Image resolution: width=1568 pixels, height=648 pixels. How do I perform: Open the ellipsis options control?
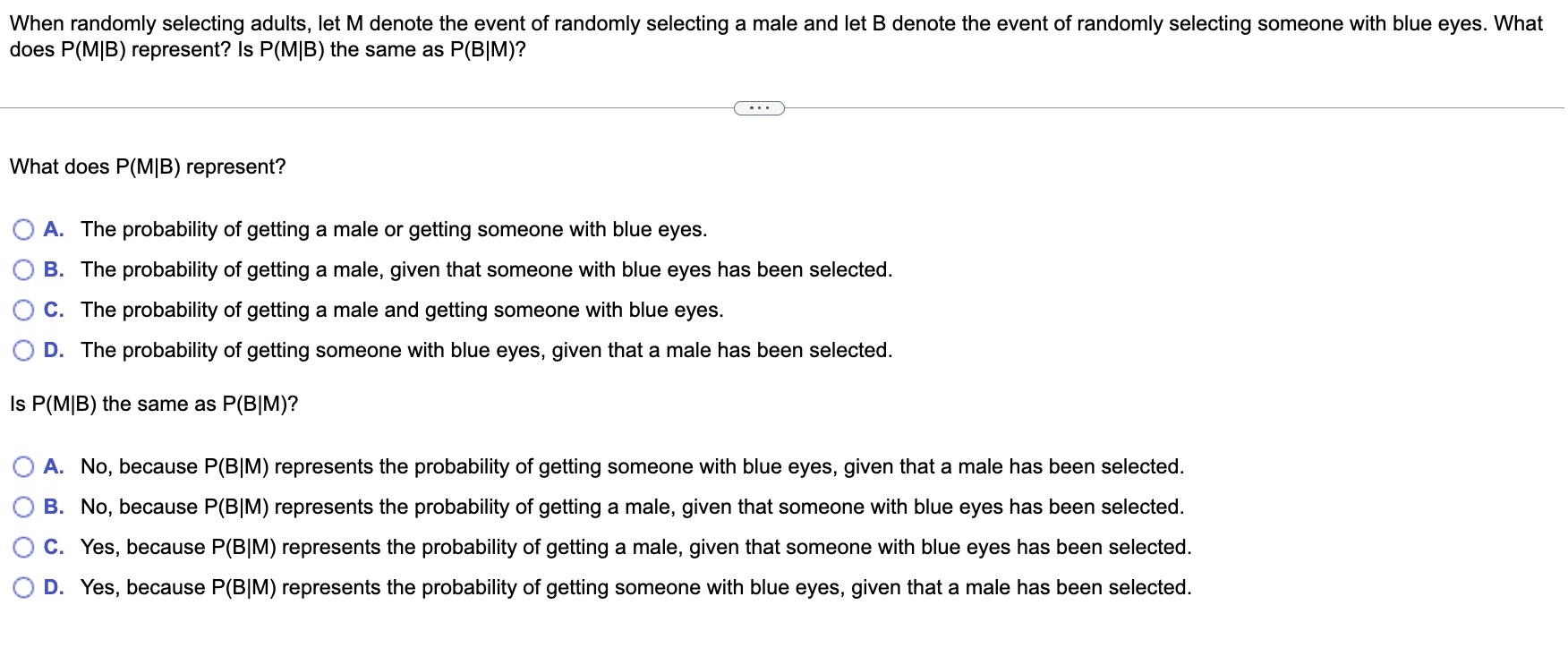click(x=758, y=107)
